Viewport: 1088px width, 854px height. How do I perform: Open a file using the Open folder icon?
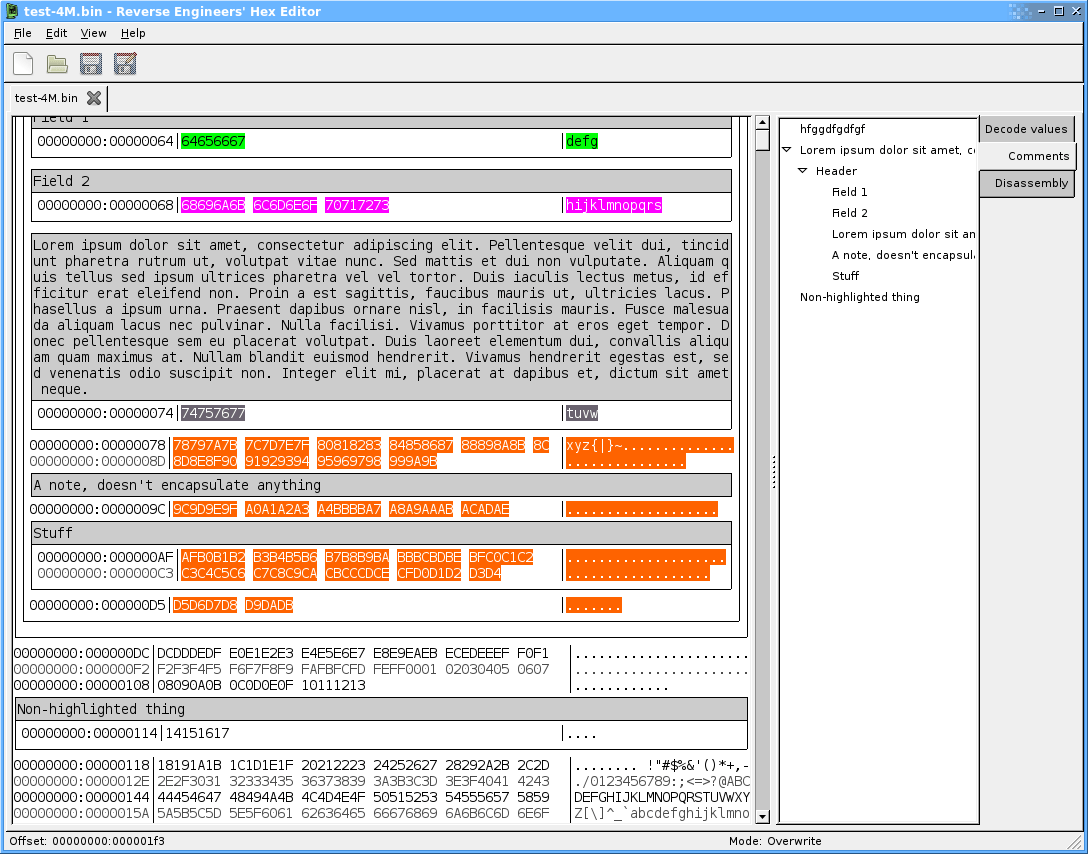[x=56, y=63]
